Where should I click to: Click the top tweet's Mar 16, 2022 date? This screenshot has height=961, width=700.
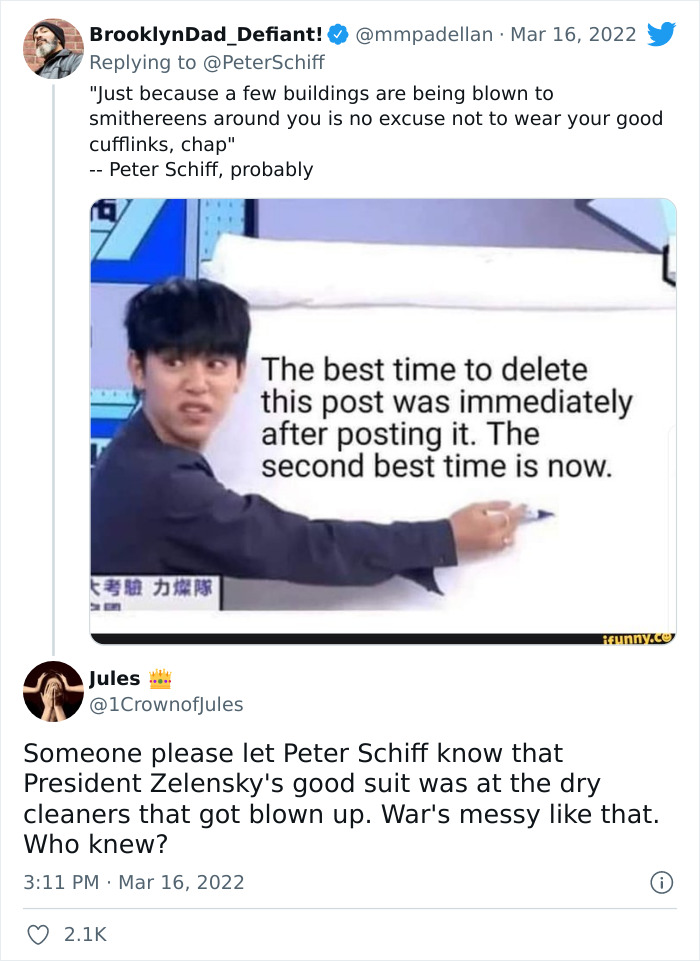[x=573, y=35]
